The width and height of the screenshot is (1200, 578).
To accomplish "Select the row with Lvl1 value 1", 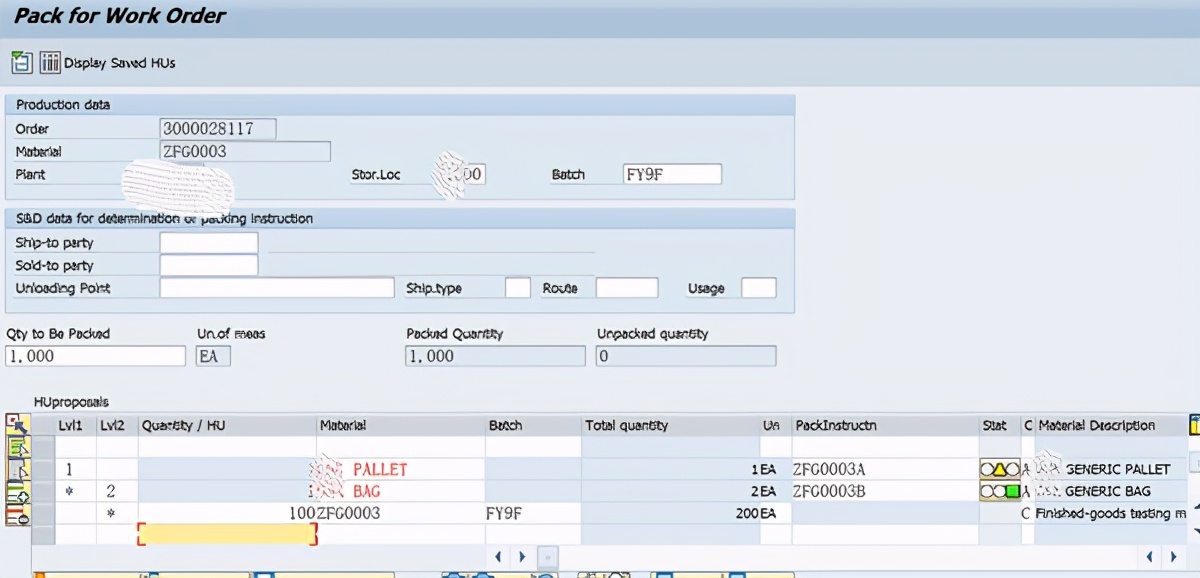I will click(44, 469).
